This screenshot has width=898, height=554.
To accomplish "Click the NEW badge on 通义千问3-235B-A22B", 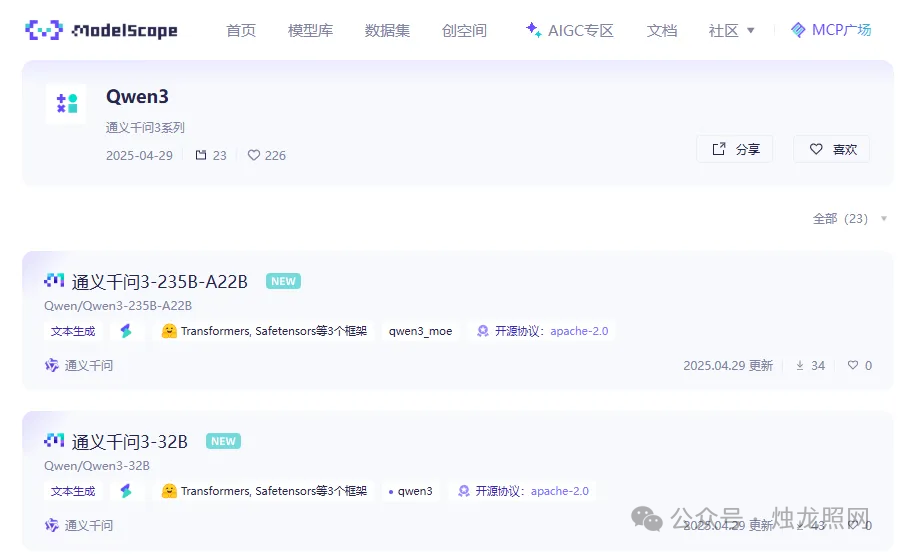I will [283, 281].
